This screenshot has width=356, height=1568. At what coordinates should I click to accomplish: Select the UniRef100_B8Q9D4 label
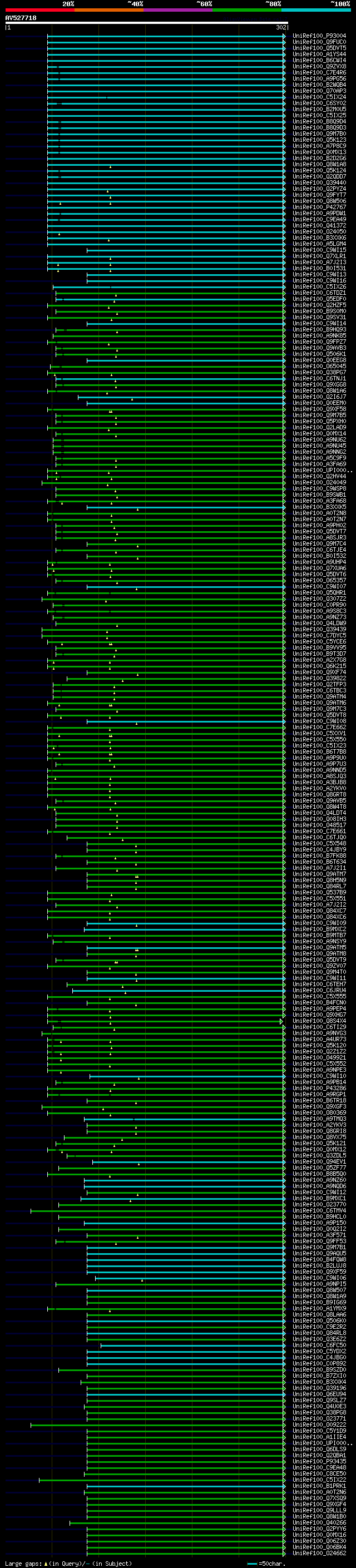pyautogui.click(x=319, y=122)
